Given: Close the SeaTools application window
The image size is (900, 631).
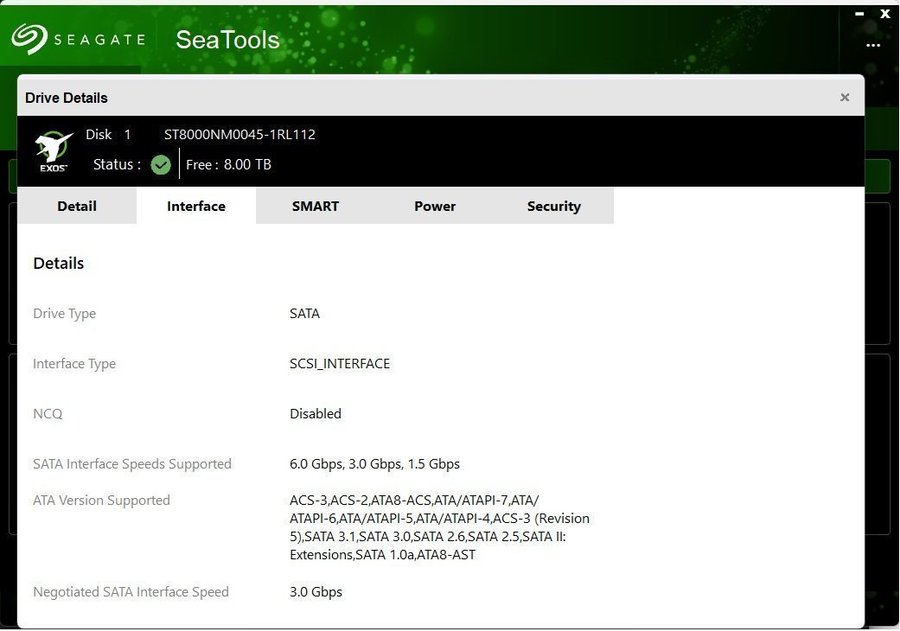Looking at the screenshot, I should click(885, 14).
